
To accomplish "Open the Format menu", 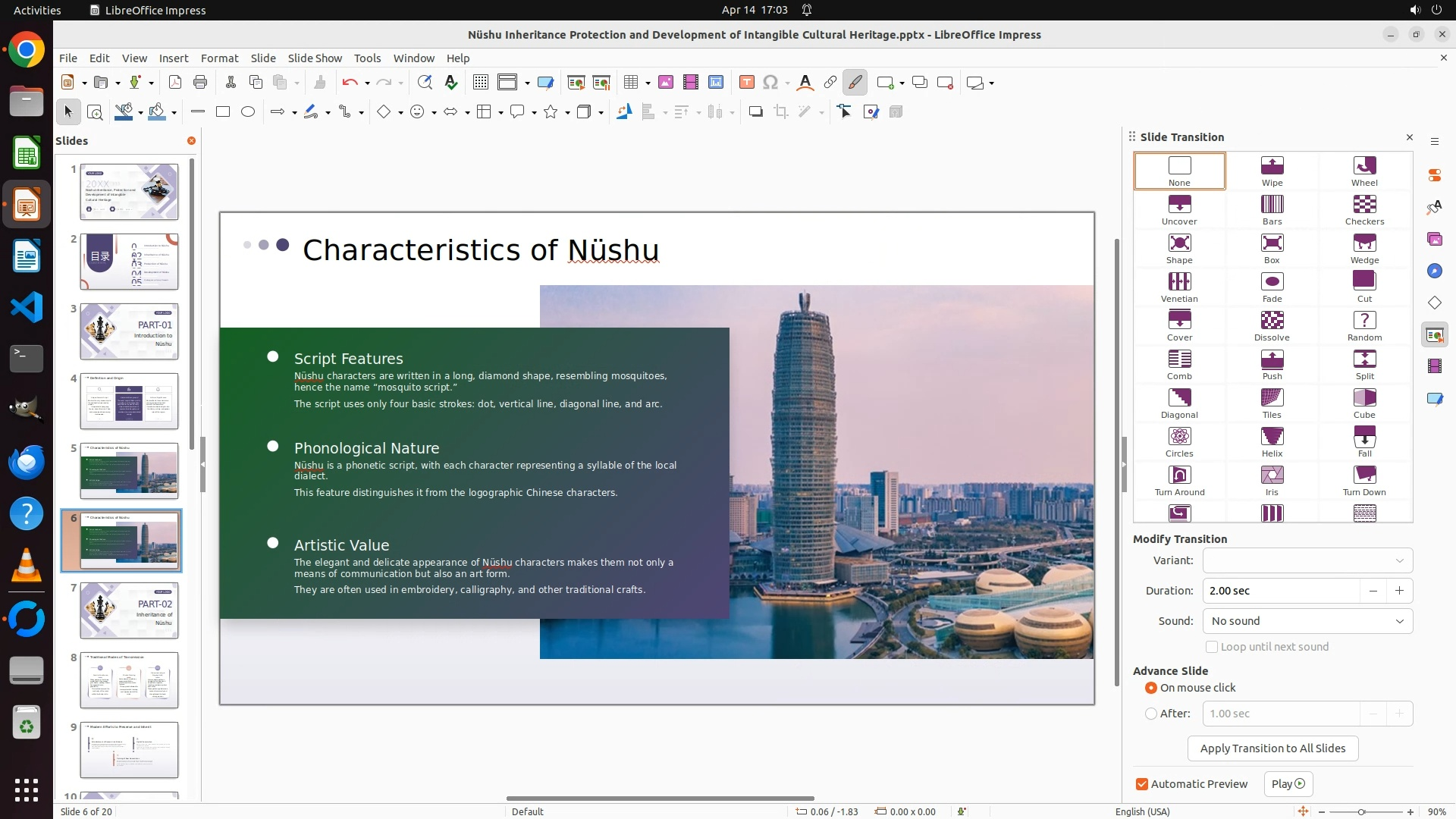I will pyautogui.click(x=219, y=58).
